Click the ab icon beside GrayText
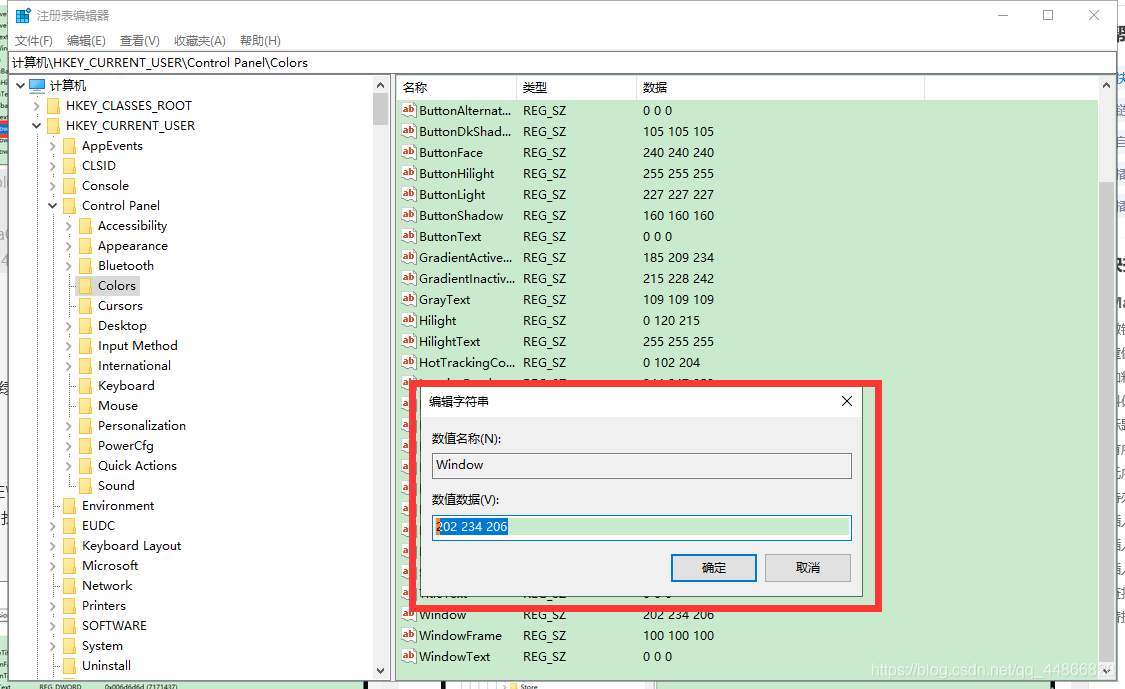This screenshot has width=1125, height=689. 408,299
